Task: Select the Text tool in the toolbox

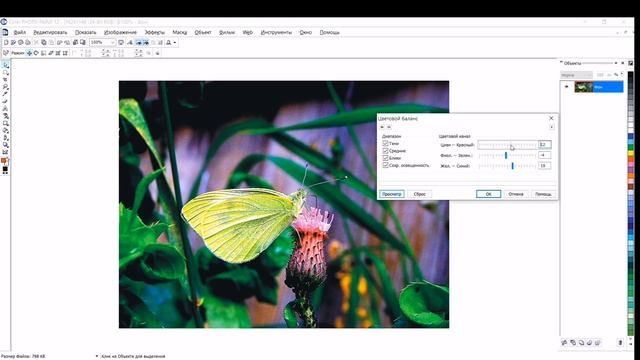Action: coord(5,108)
